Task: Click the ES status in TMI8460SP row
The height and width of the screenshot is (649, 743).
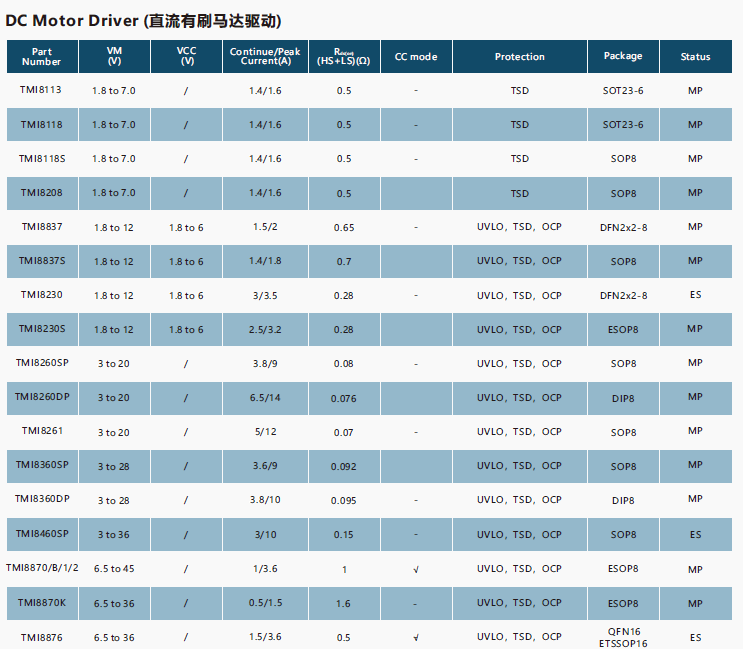Action: tap(695, 534)
